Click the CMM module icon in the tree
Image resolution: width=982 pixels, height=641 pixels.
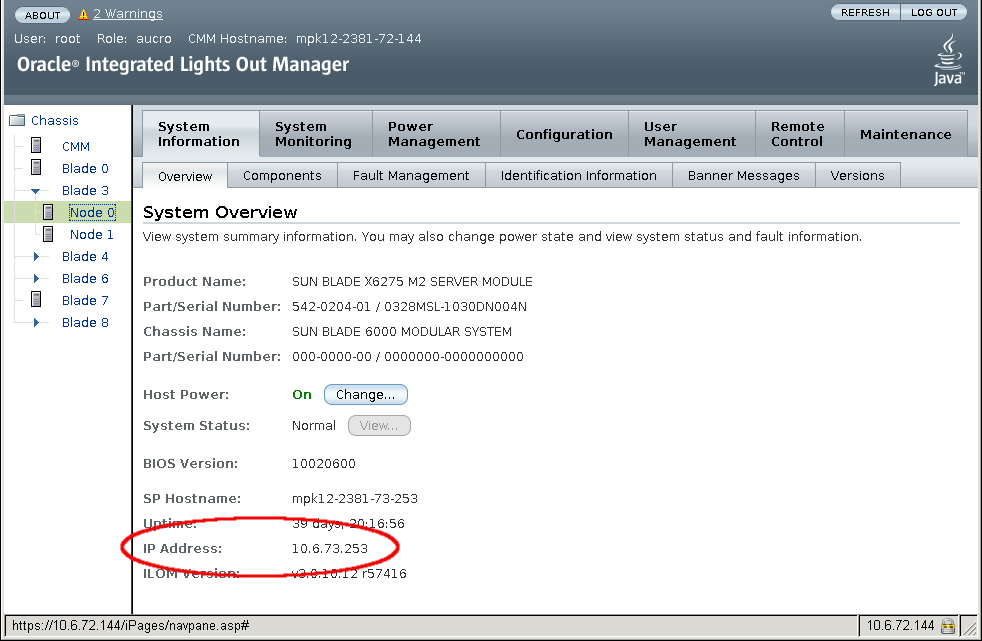click(35, 145)
